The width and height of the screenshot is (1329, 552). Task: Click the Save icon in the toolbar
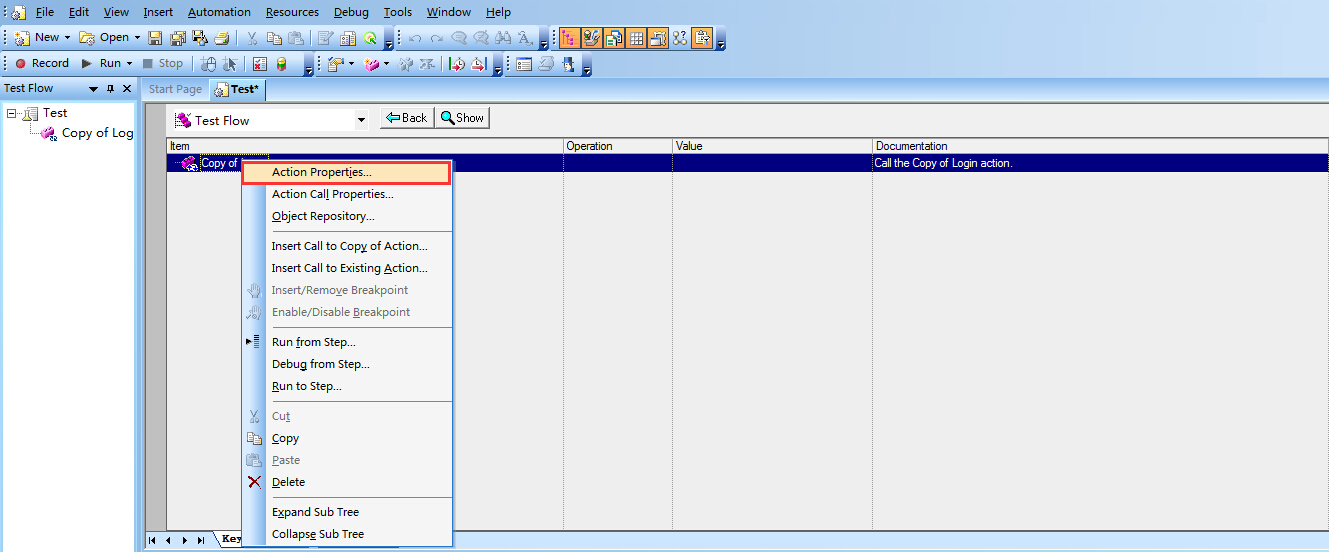pyautogui.click(x=155, y=38)
